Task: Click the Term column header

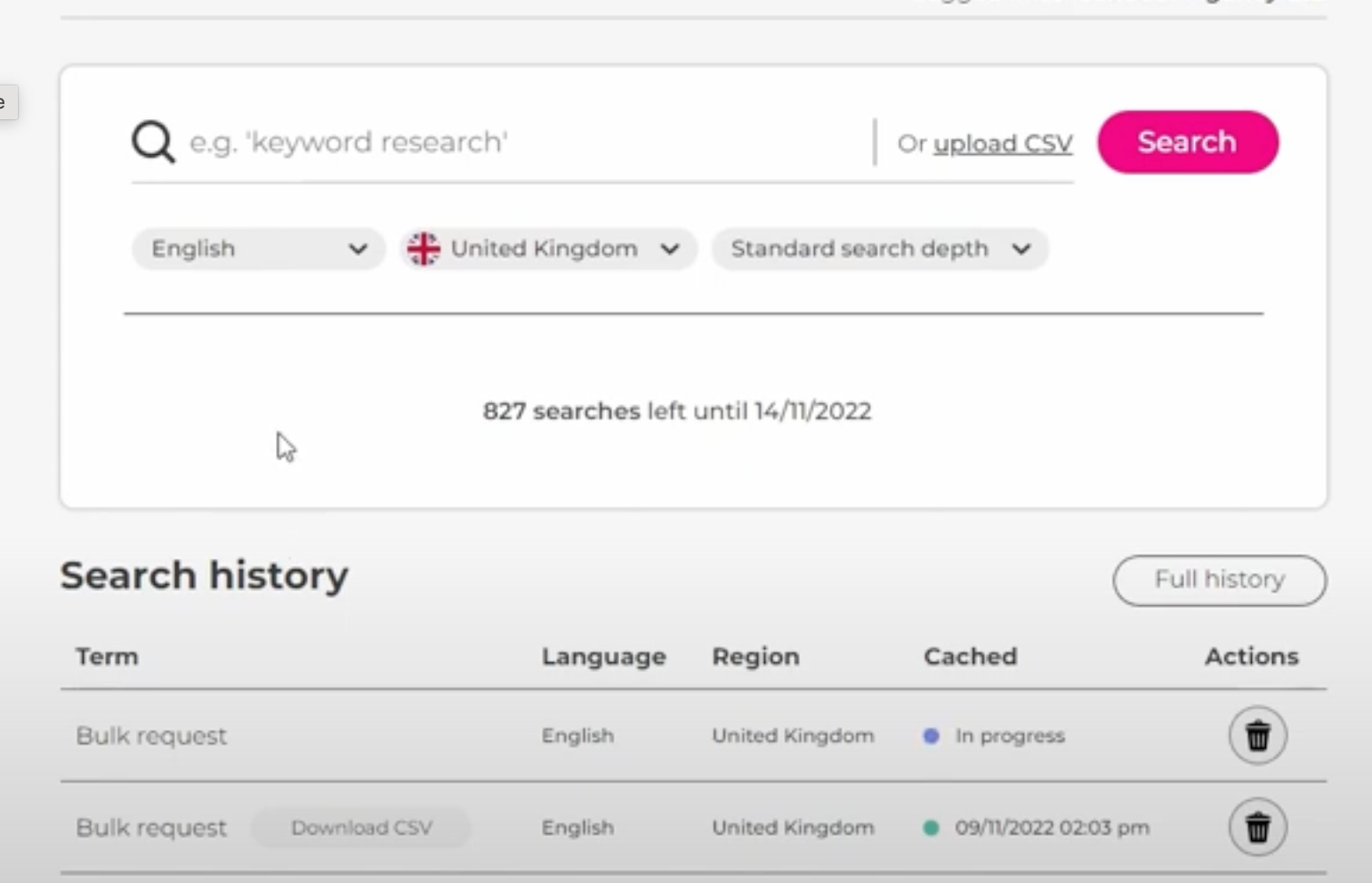Action: 107,657
